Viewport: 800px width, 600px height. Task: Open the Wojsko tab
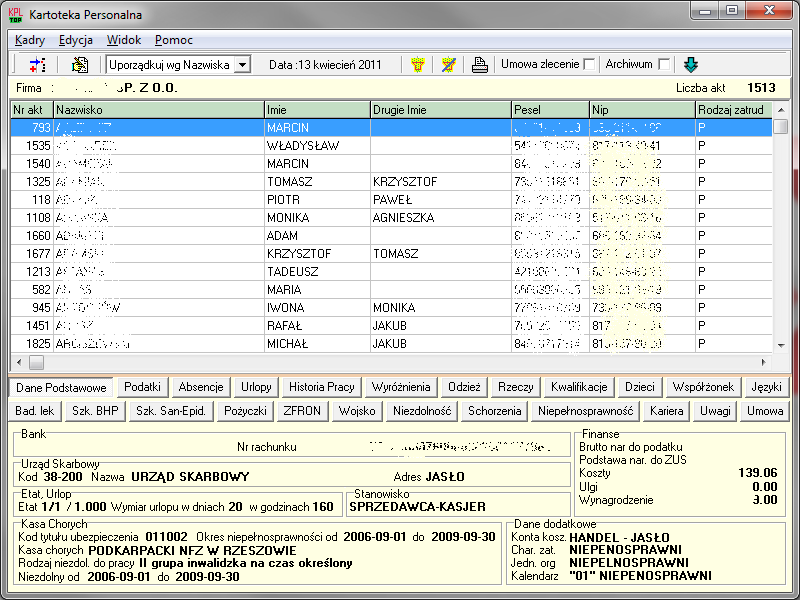[x=357, y=411]
